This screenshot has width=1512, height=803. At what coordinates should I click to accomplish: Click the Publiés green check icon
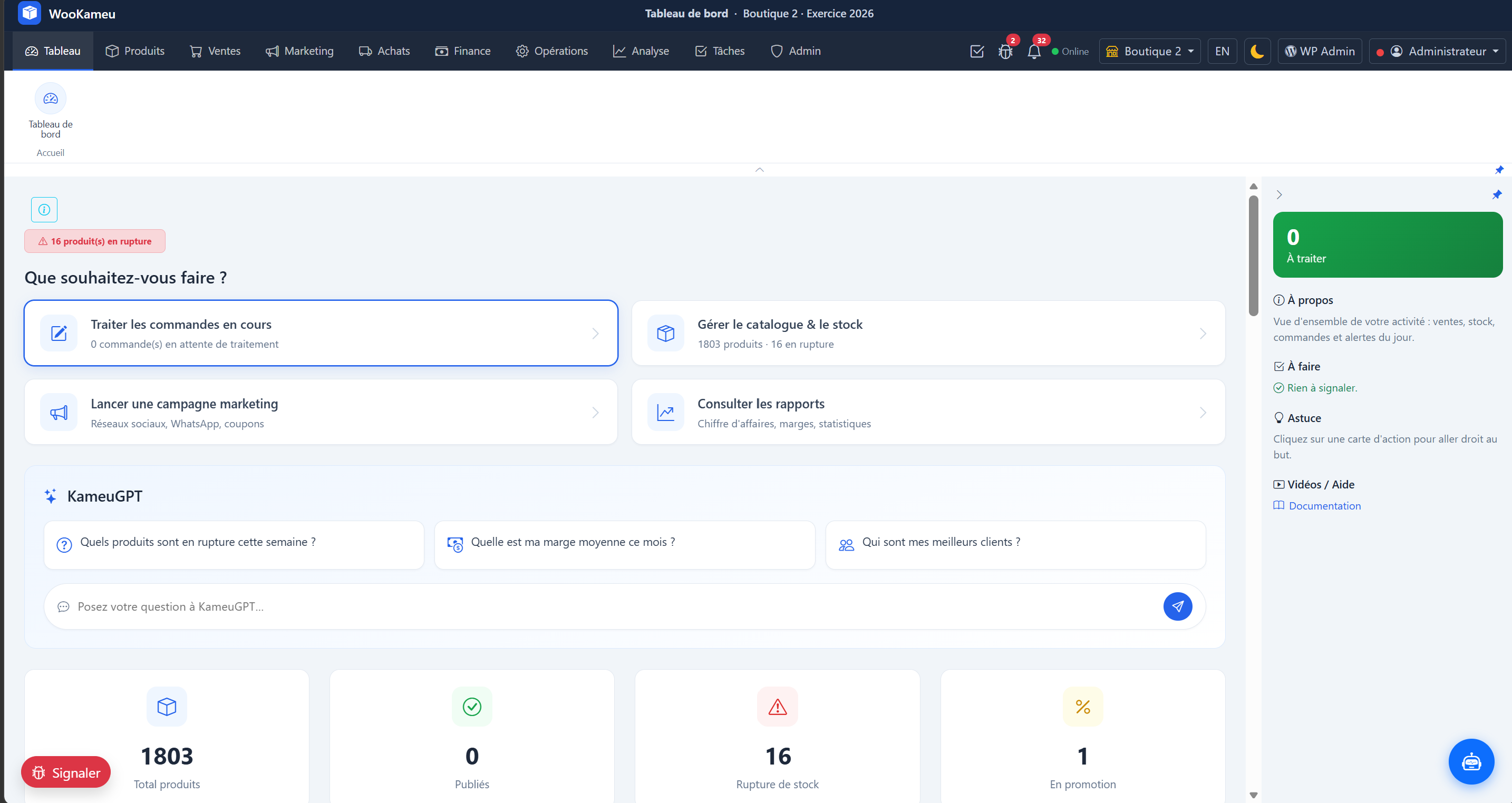click(x=472, y=706)
